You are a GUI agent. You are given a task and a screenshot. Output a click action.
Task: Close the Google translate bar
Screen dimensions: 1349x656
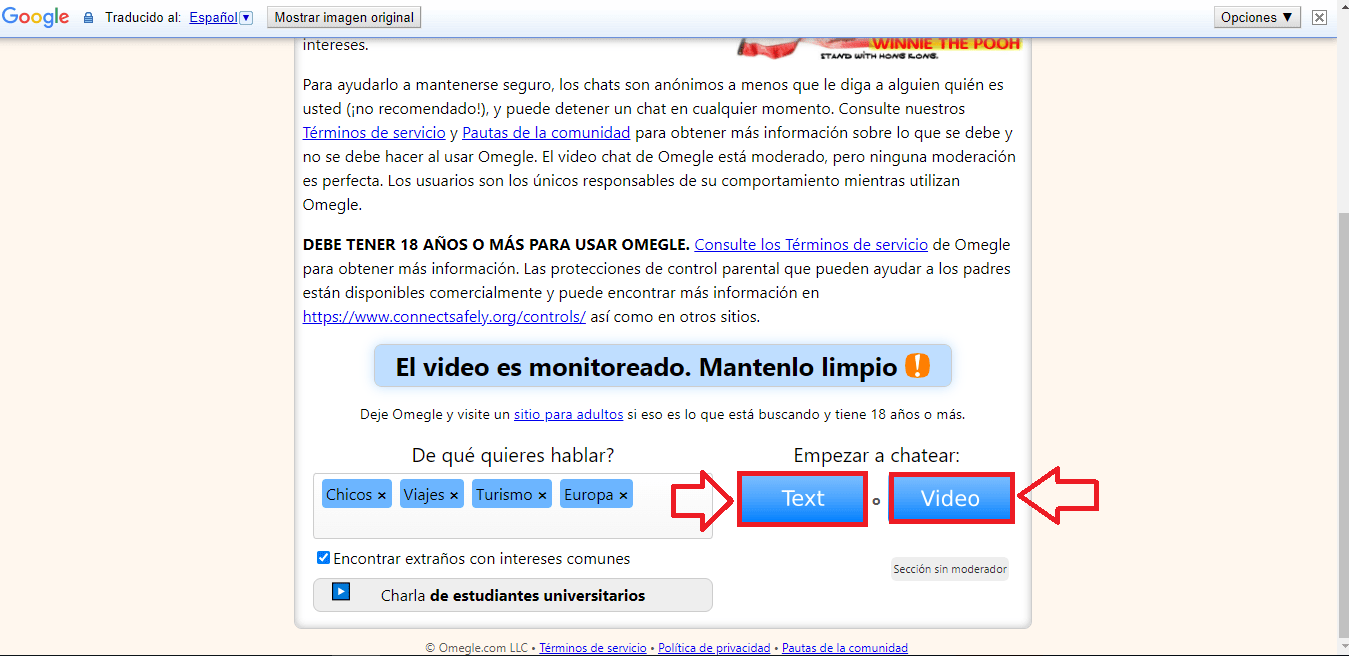[x=1320, y=17]
